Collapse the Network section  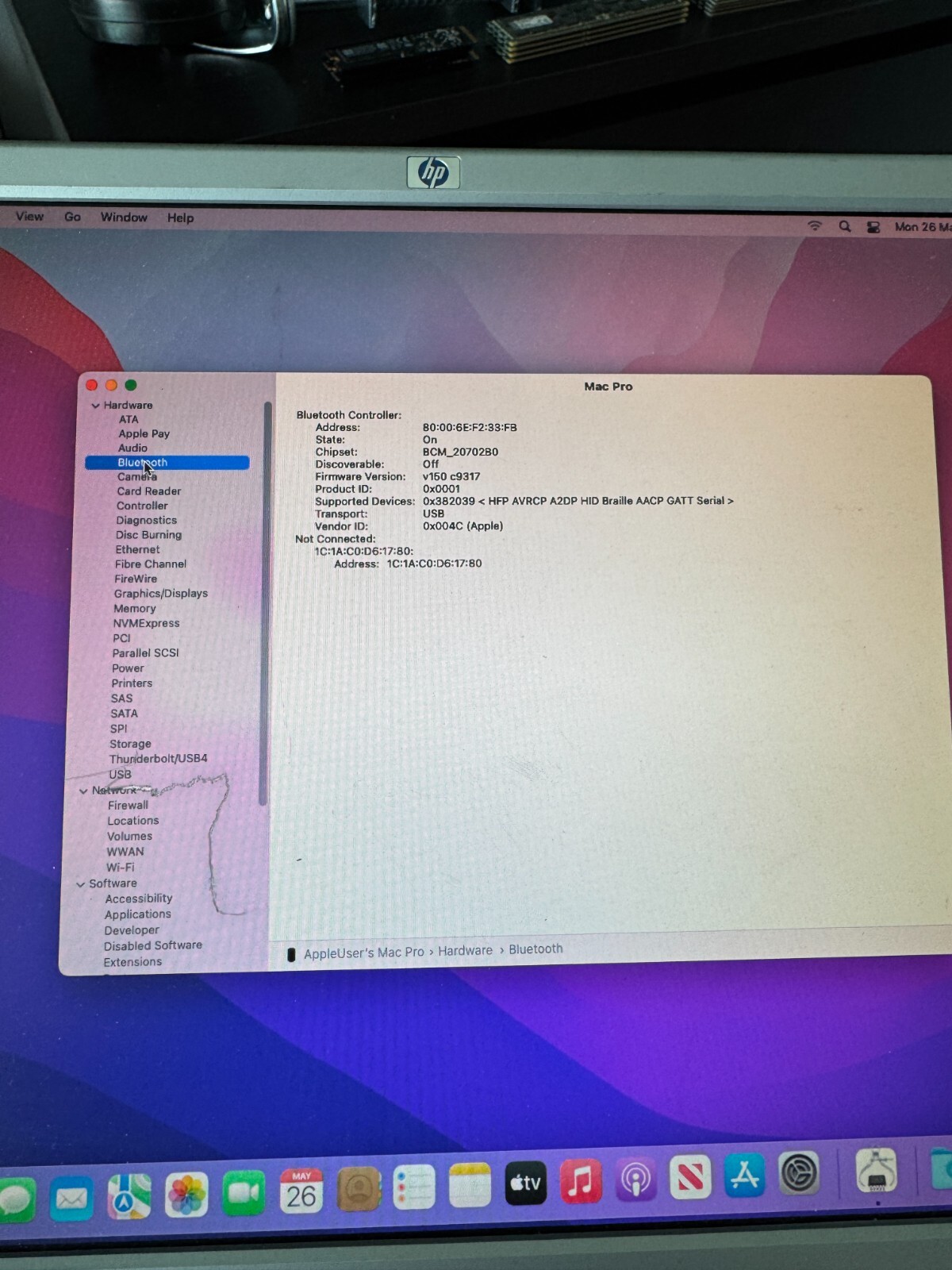[83, 791]
